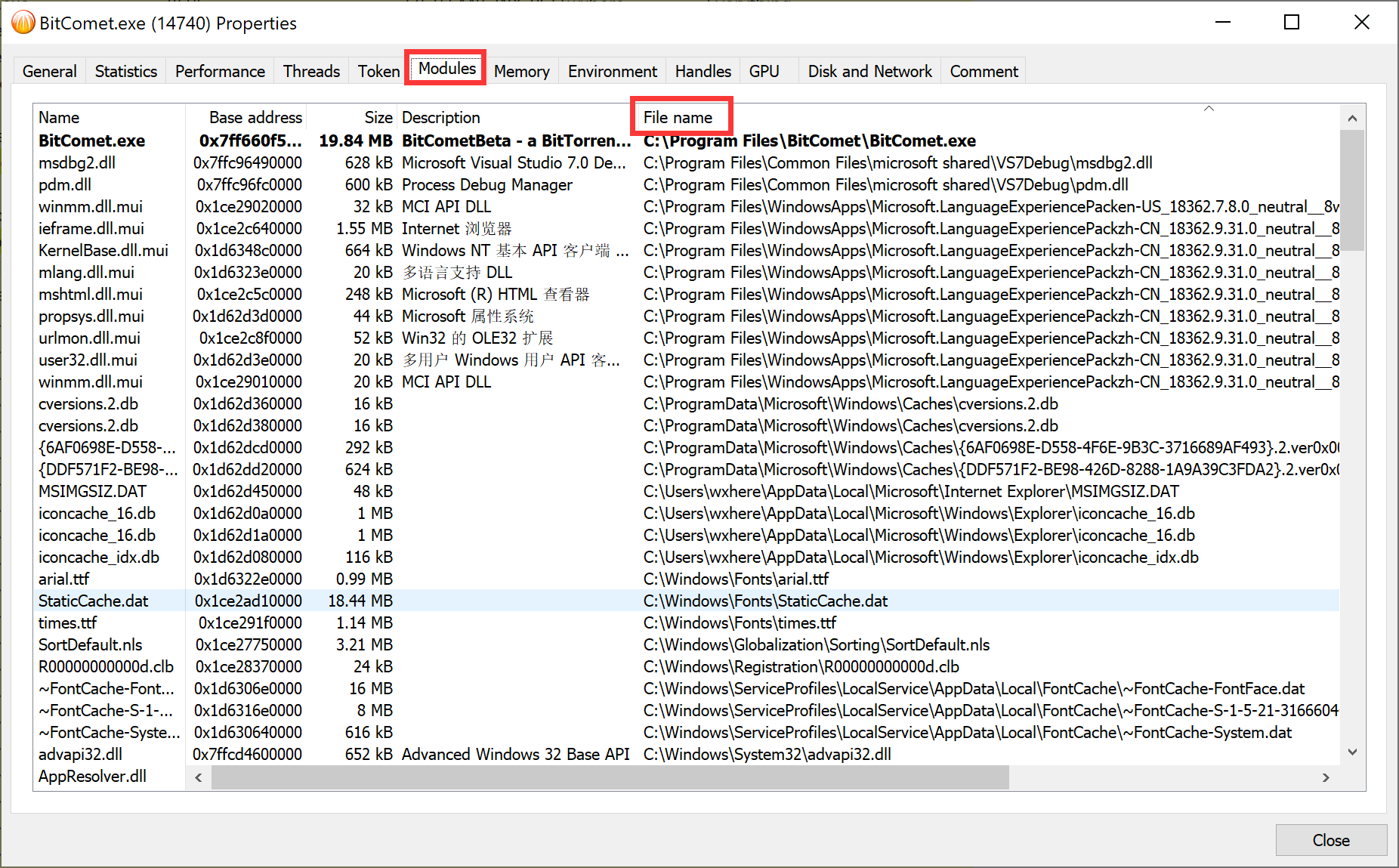Open the Disk and Network tab

(x=869, y=72)
